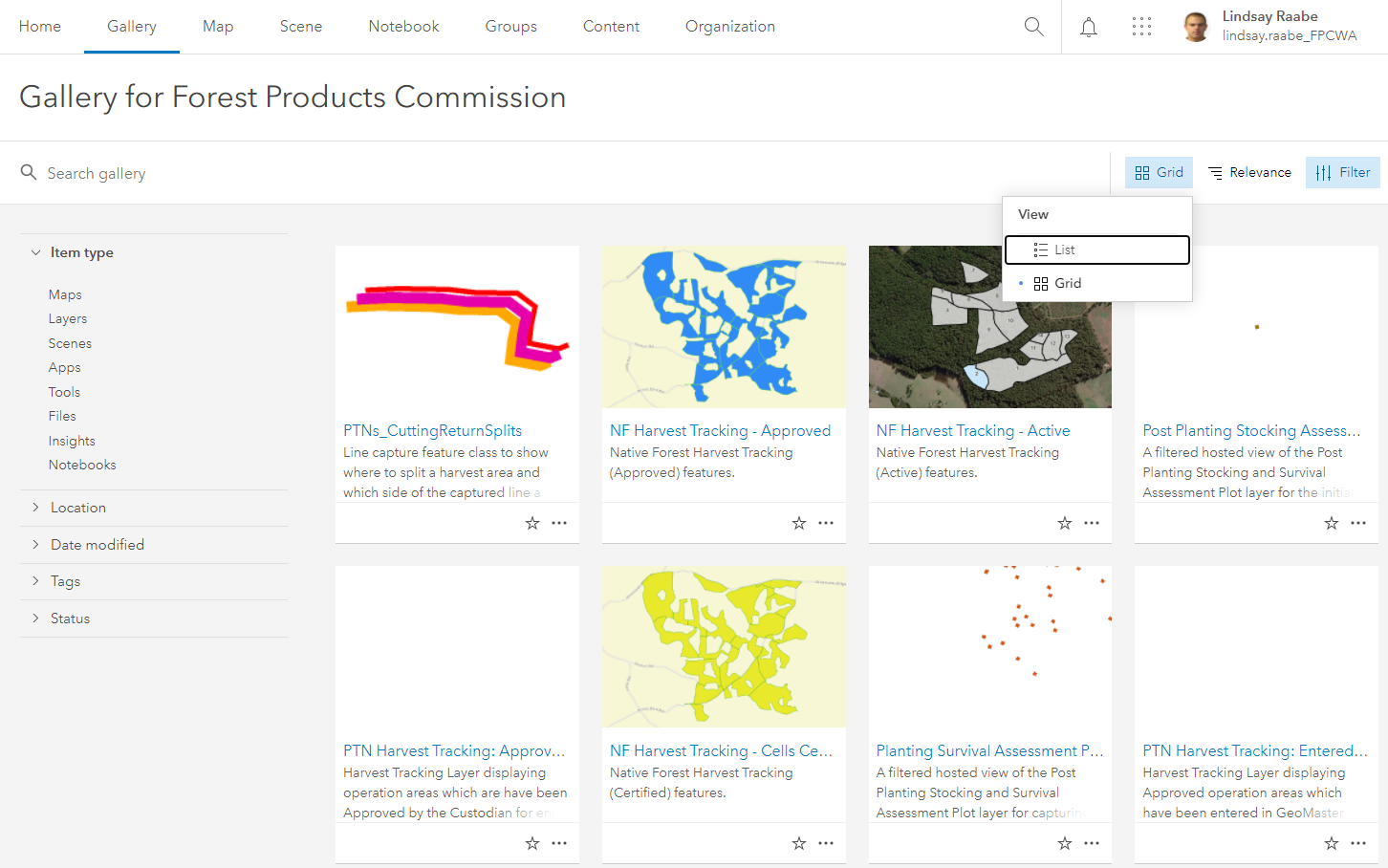
Task: Open Planting Survival Assessment title link
Action: coord(990,750)
